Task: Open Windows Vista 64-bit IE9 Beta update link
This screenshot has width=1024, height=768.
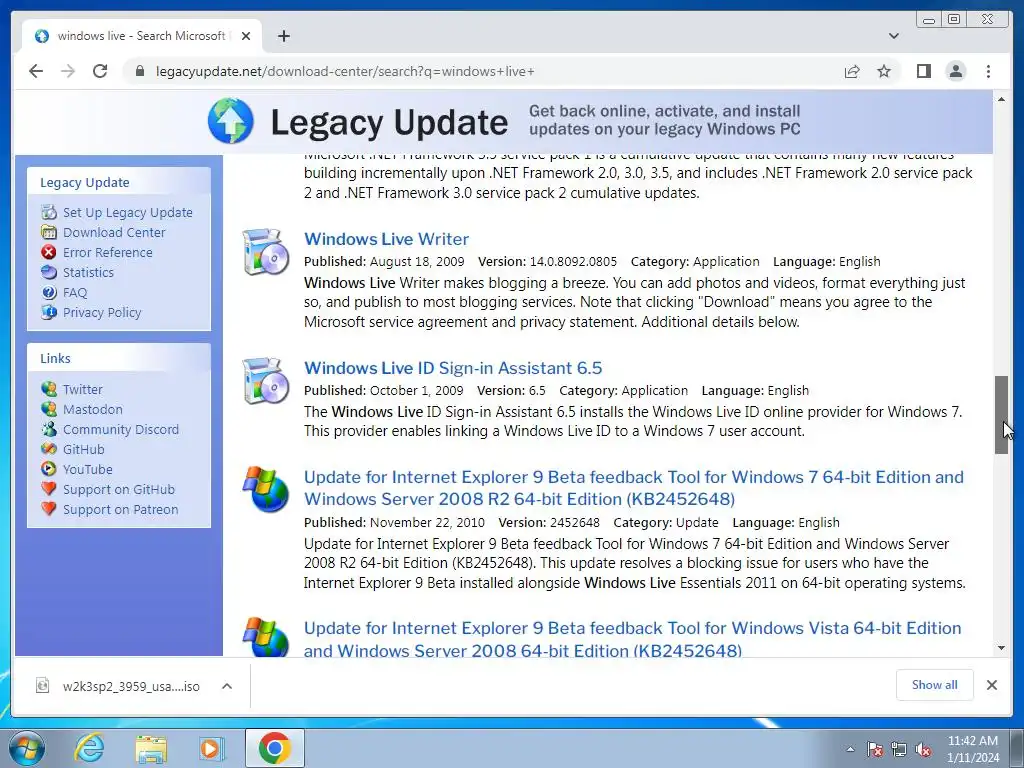Action: click(x=632, y=639)
